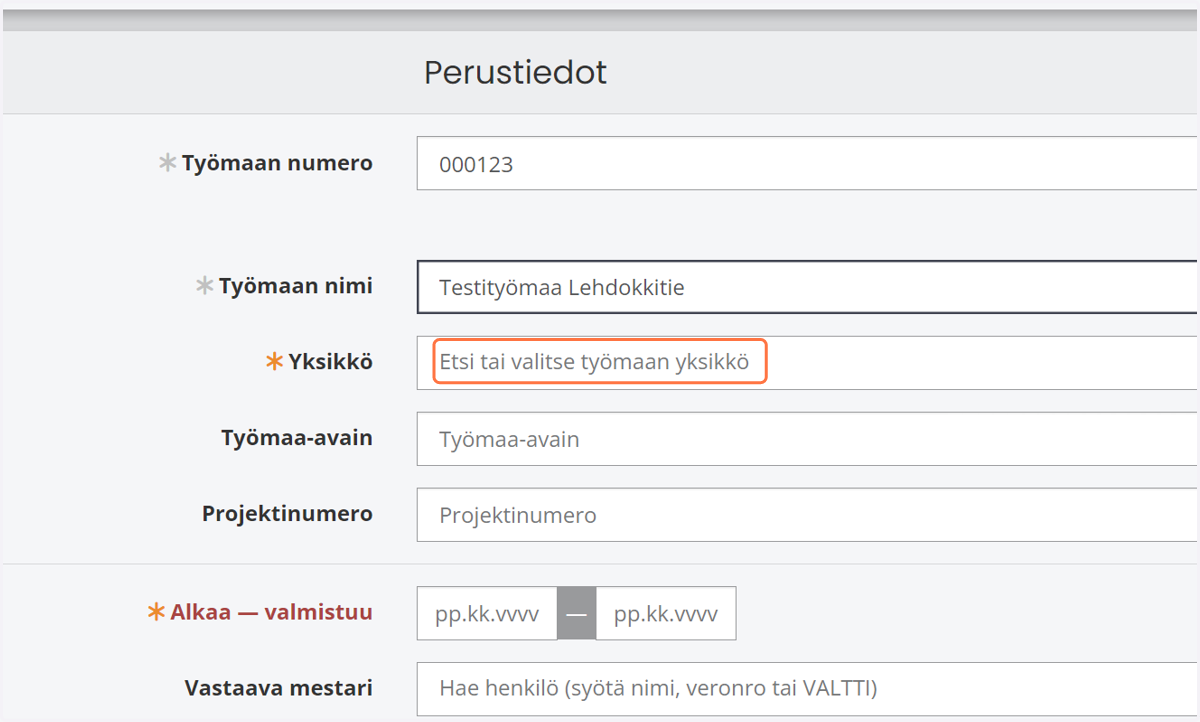Open the Yksikkö unit search field
1200x722 pixels.
[x=807, y=362]
